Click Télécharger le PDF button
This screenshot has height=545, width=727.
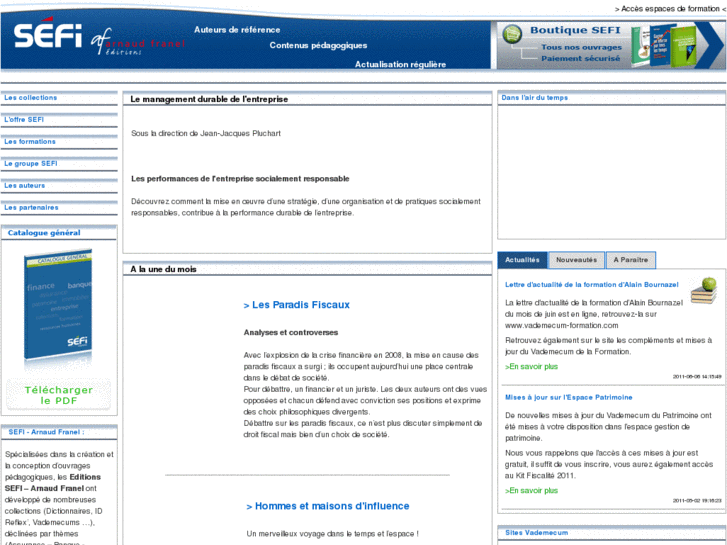(x=58, y=395)
